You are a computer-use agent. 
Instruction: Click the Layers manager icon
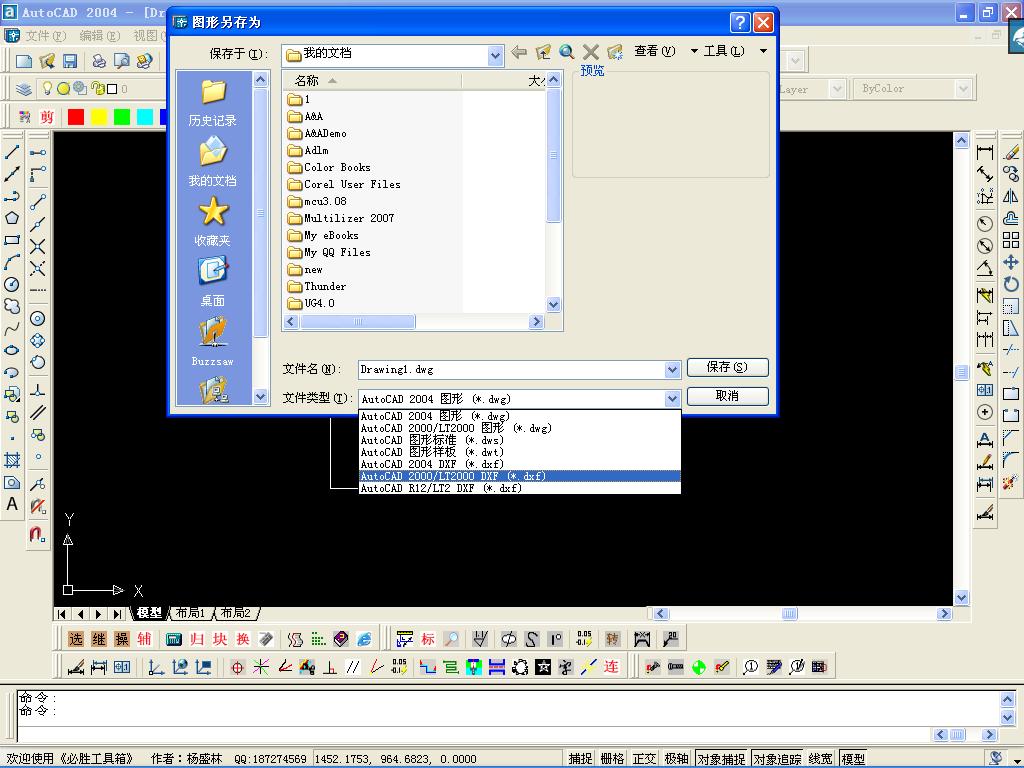click(x=24, y=88)
